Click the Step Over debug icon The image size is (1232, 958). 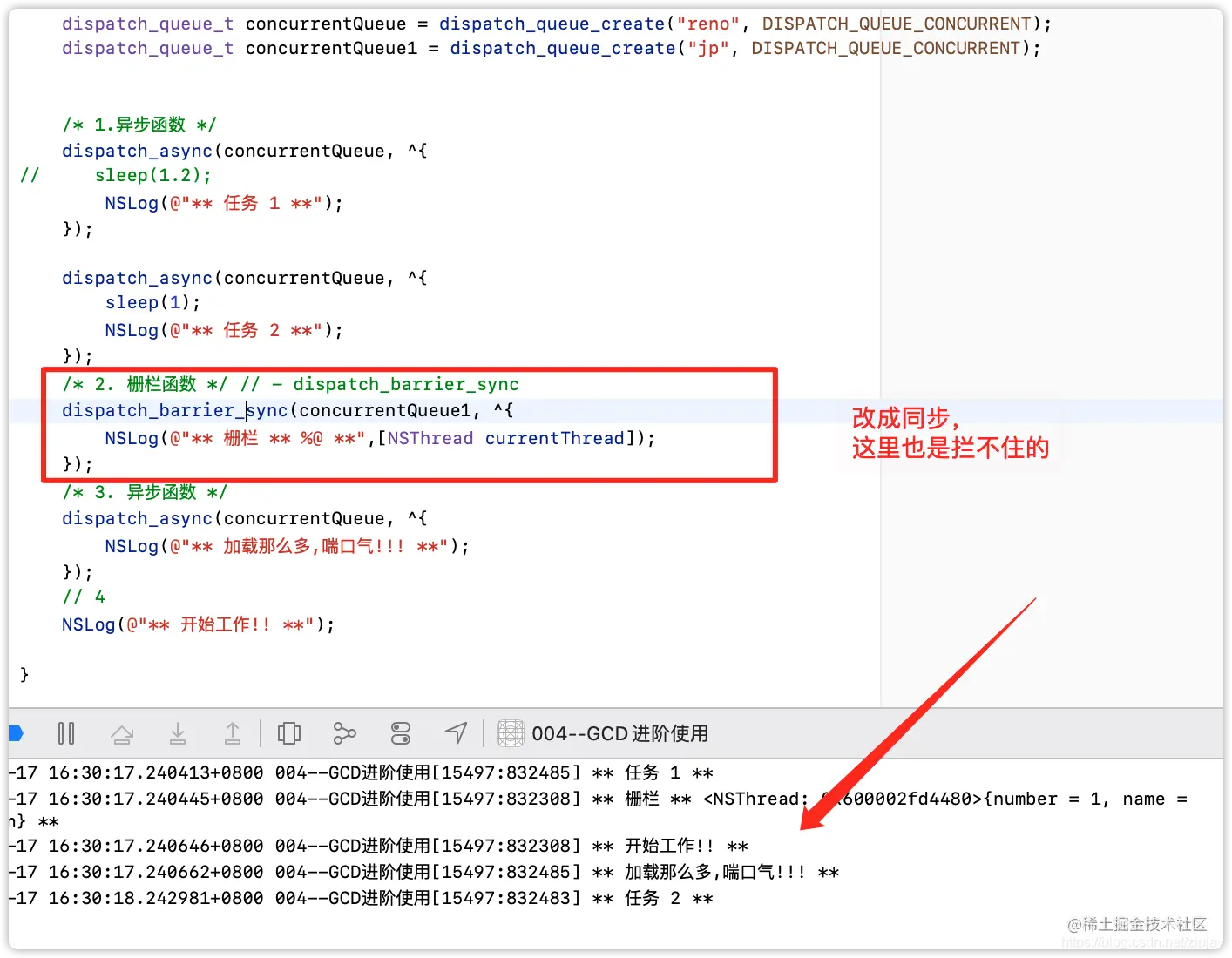[122, 734]
